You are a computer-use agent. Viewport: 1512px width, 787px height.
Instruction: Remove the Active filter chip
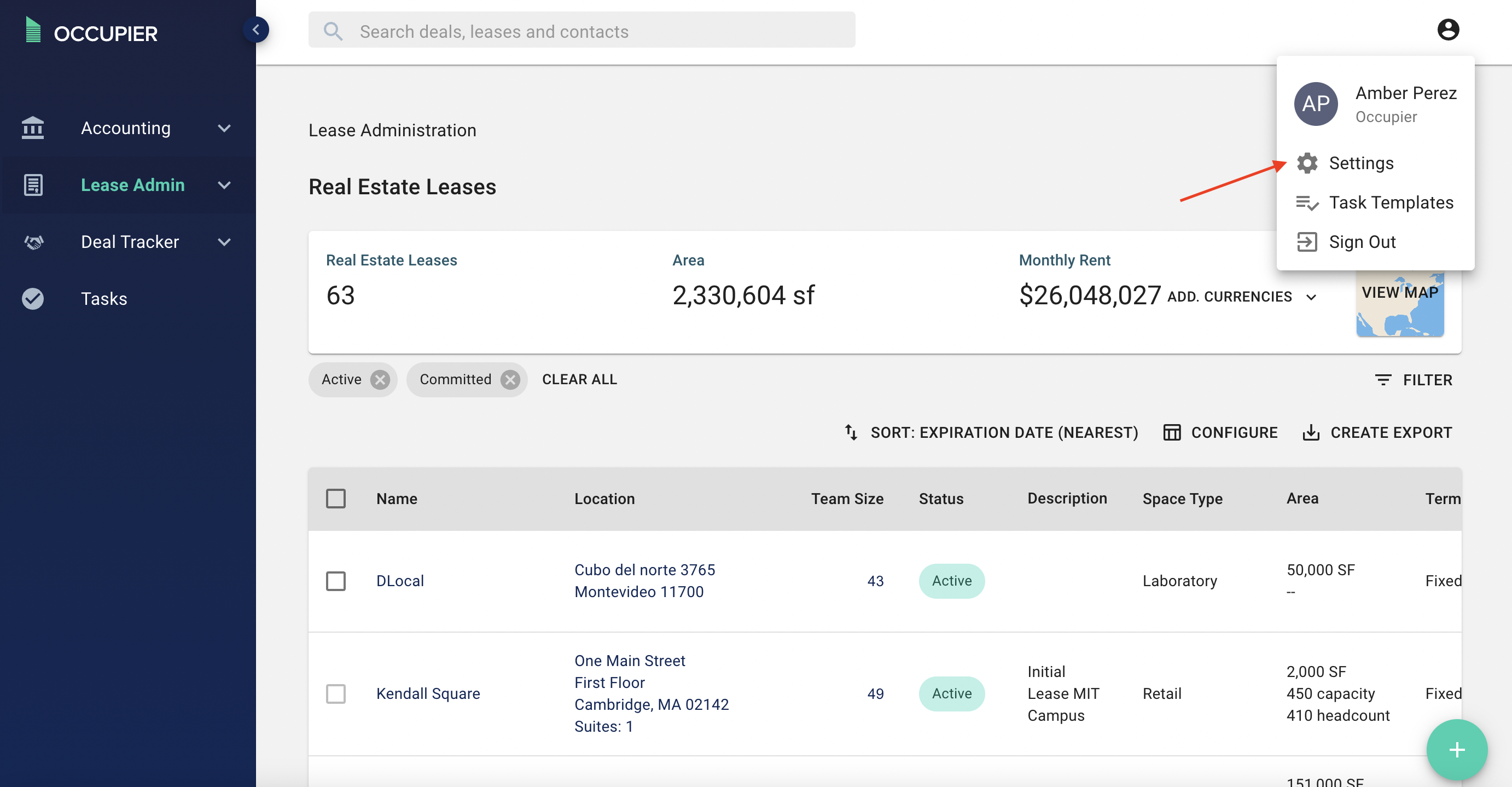click(x=380, y=379)
